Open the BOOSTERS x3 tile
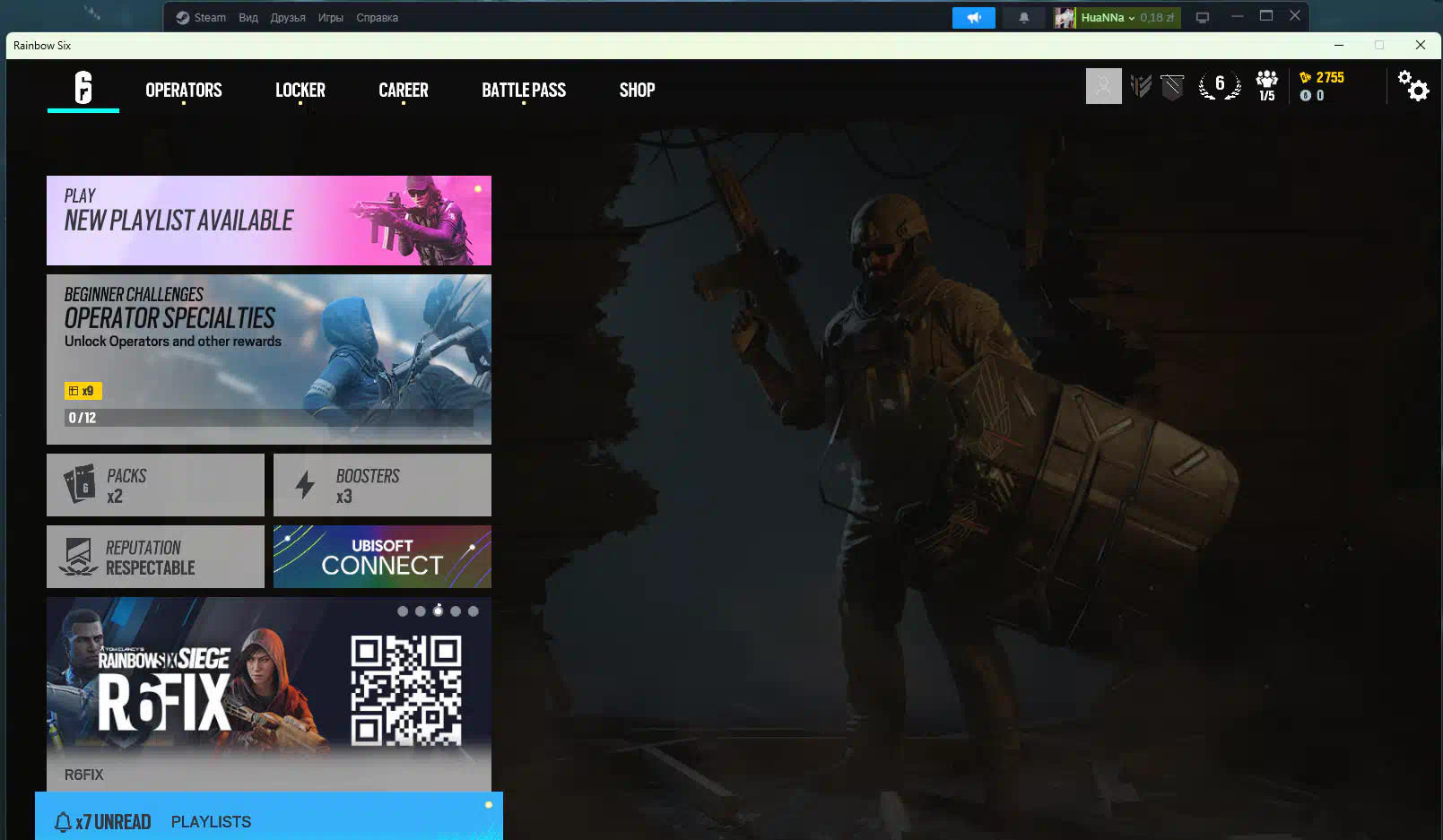The width and height of the screenshot is (1443, 840). 382,485
